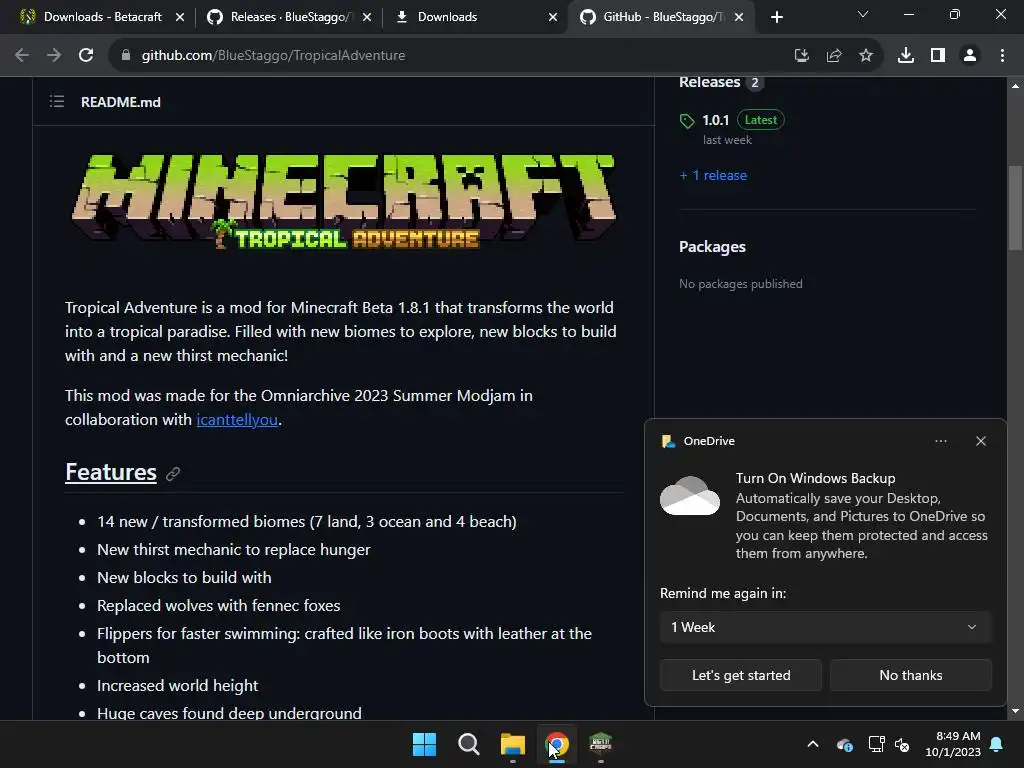Click the site lock icon in address bar
Screen dimensions: 1024x768
click(x=126, y=56)
